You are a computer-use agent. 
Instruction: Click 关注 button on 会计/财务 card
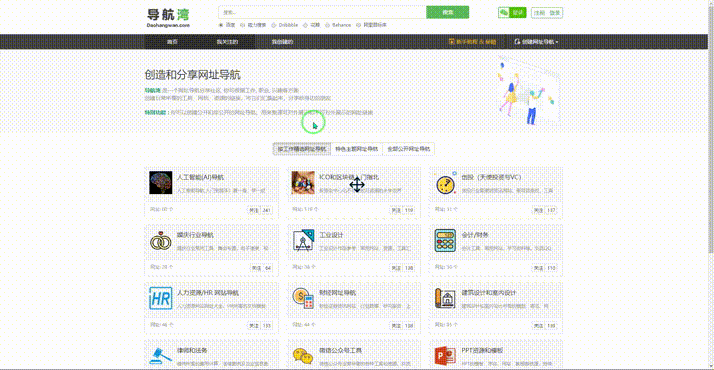click(x=539, y=268)
